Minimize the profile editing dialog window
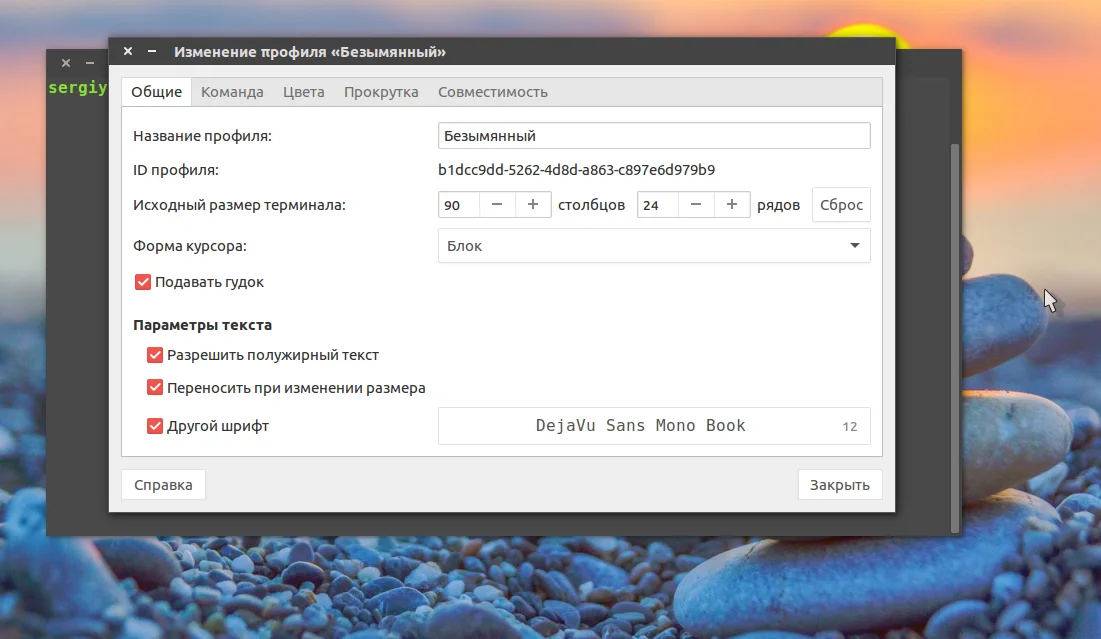Screen dimensions: 1101x639 point(152,51)
